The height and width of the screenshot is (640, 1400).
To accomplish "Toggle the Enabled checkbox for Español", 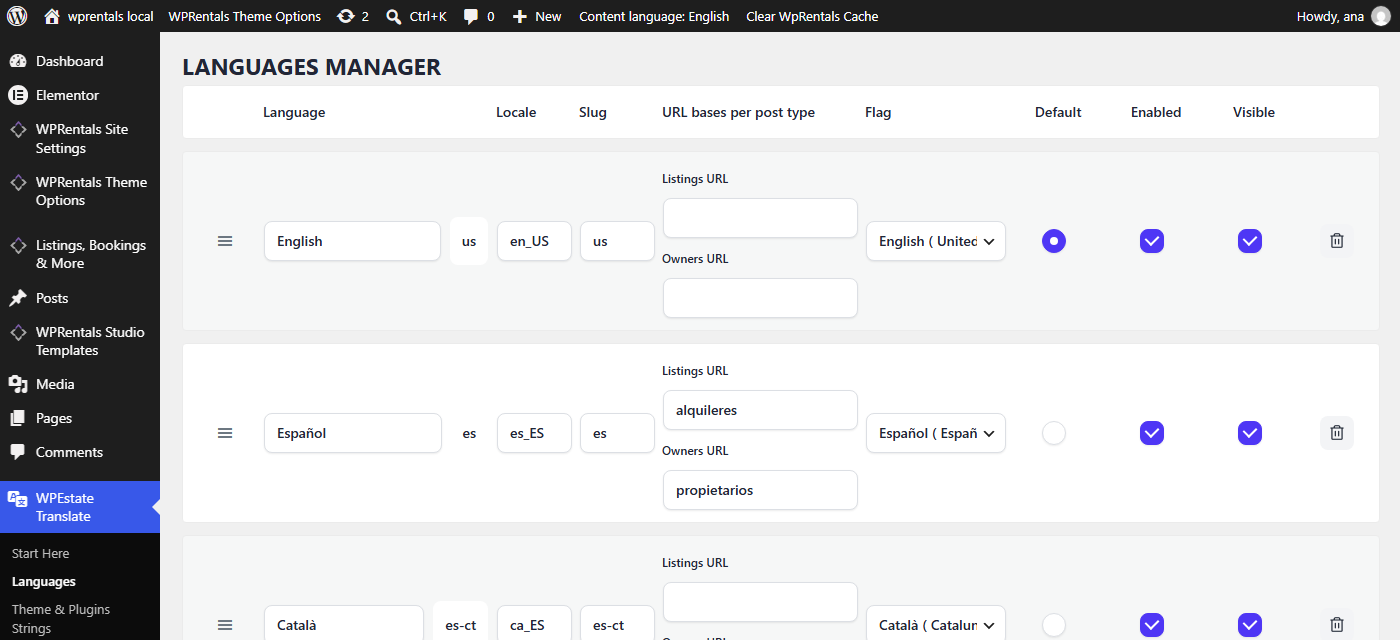I will click(1152, 433).
